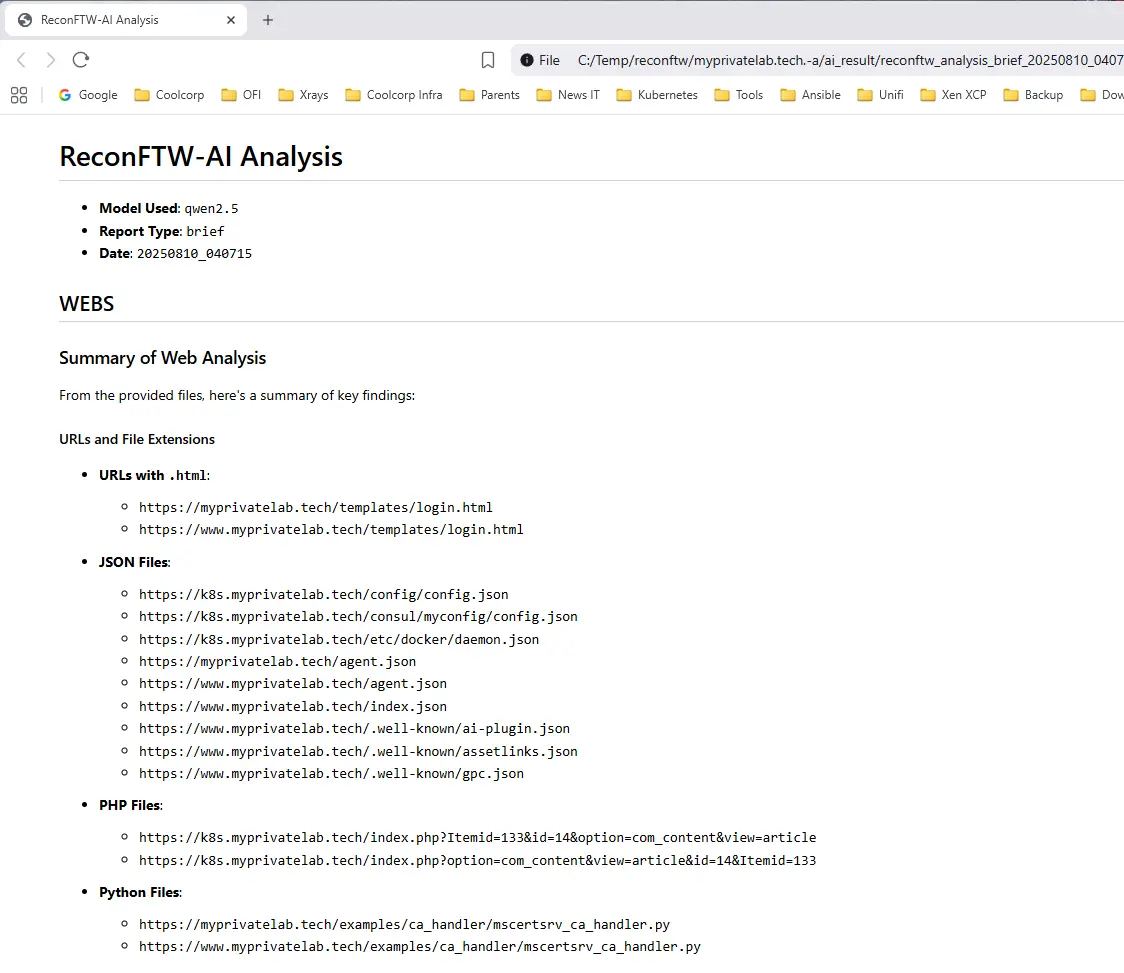Open the Google bookmark
The image size is (1124, 973).
(x=88, y=95)
